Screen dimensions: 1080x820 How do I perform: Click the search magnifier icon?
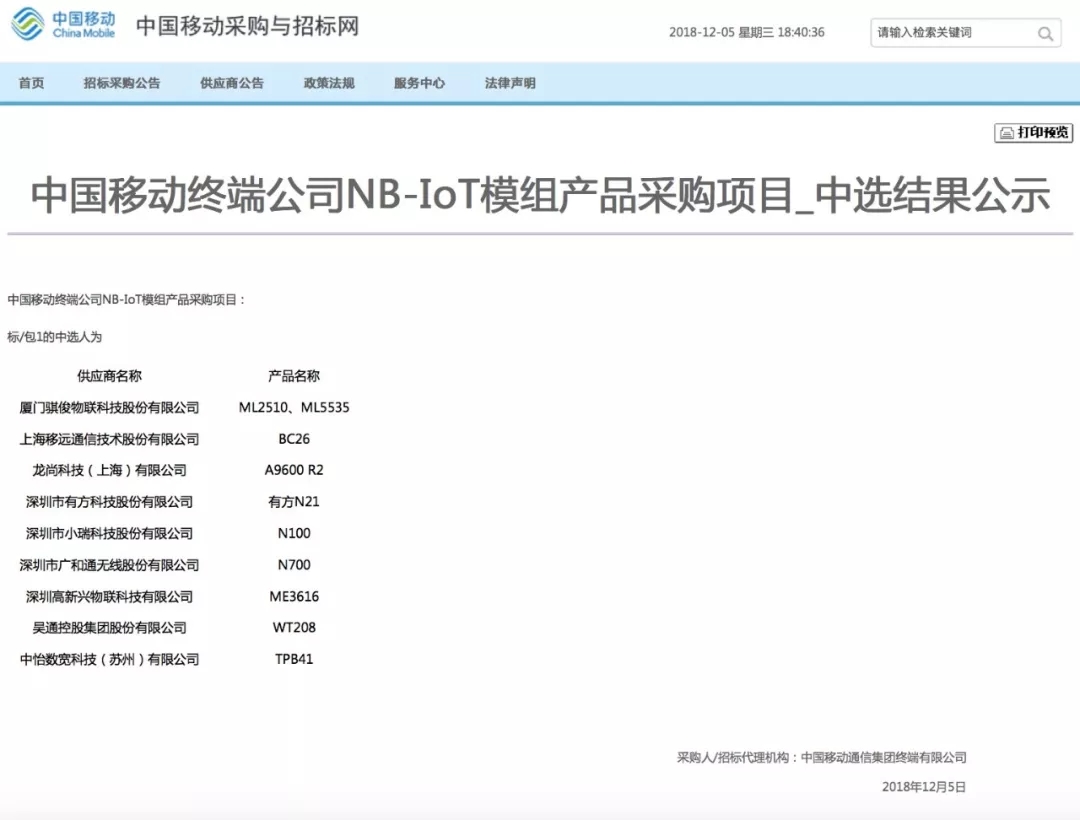(x=1045, y=34)
